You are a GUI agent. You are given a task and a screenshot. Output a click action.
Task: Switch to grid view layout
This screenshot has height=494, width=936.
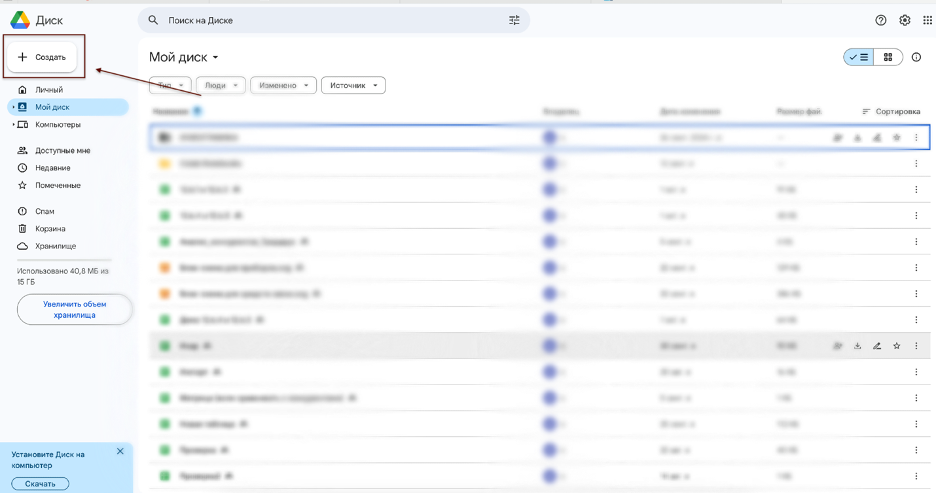[888, 57]
